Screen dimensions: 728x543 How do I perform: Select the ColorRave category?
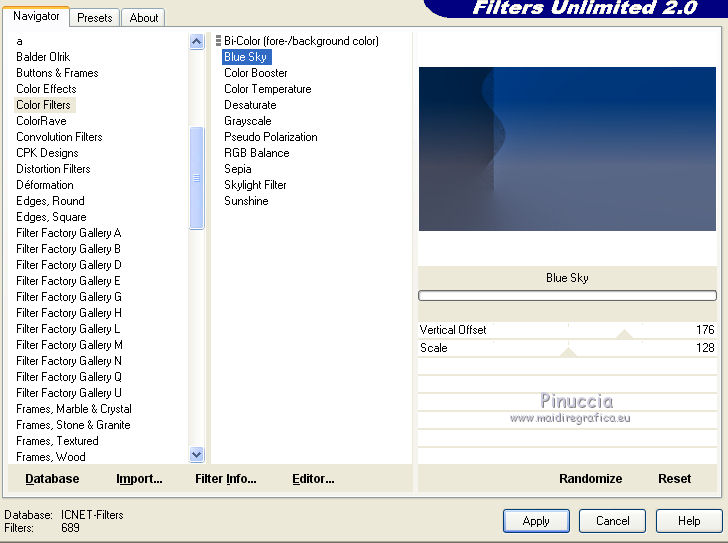click(41, 121)
